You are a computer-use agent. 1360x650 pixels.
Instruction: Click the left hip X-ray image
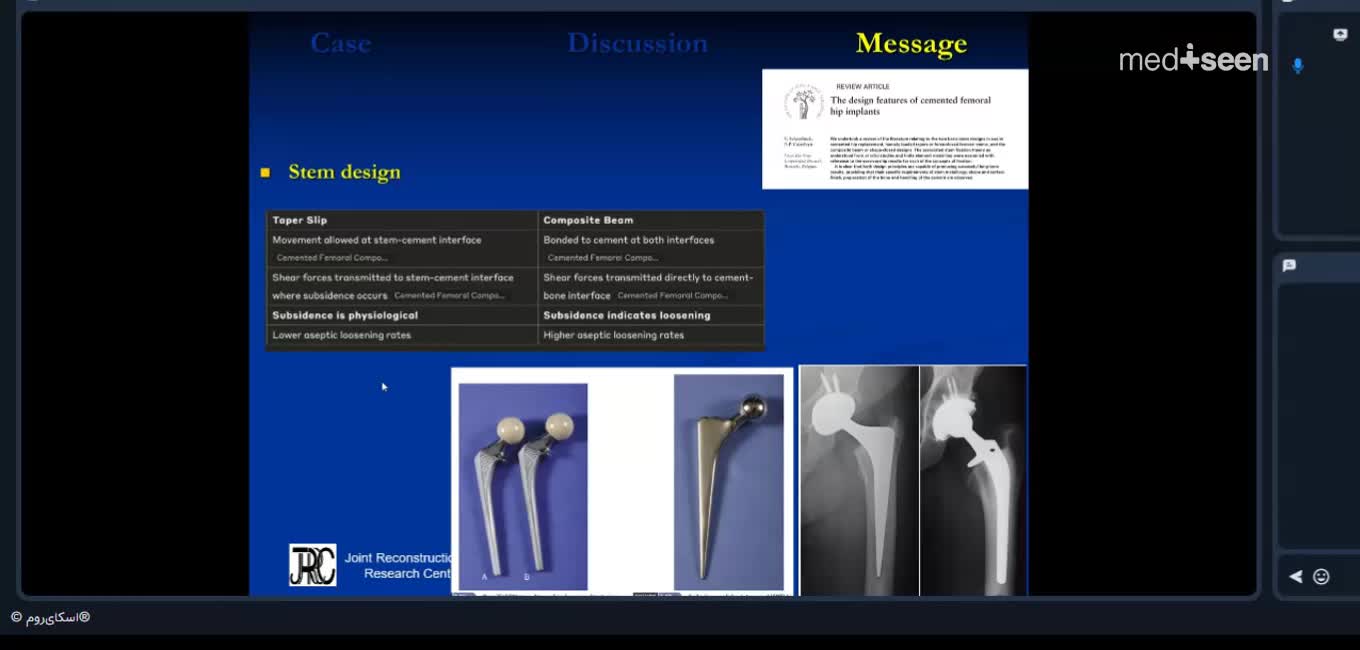tap(859, 481)
